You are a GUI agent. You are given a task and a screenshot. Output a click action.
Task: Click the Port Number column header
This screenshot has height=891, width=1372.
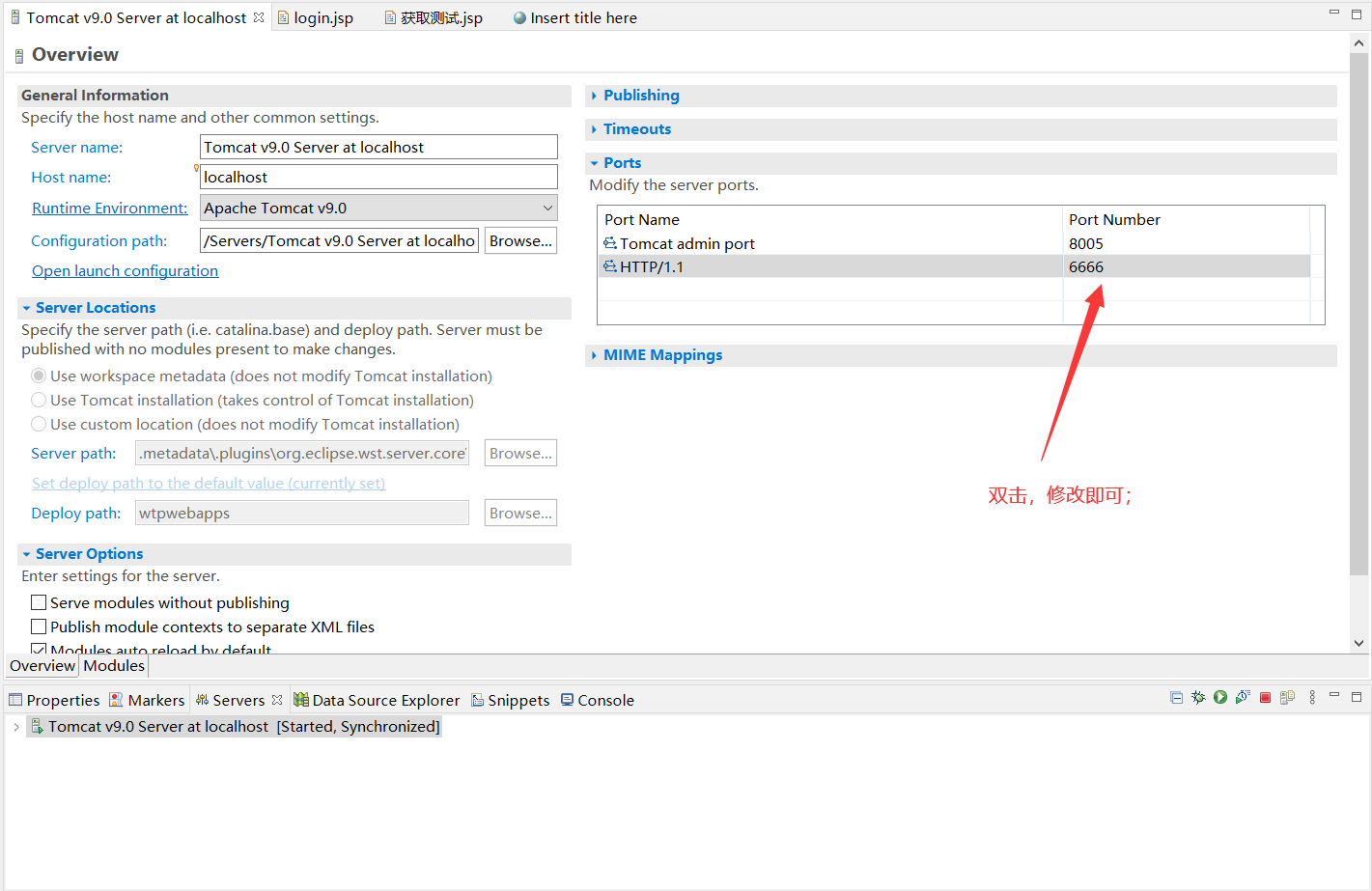click(x=1186, y=219)
